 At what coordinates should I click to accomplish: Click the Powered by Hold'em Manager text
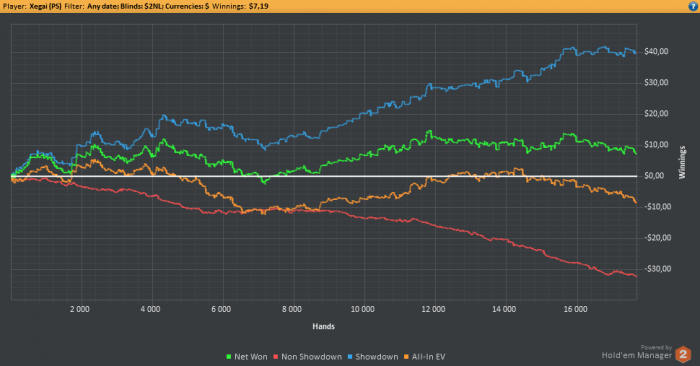click(x=637, y=352)
